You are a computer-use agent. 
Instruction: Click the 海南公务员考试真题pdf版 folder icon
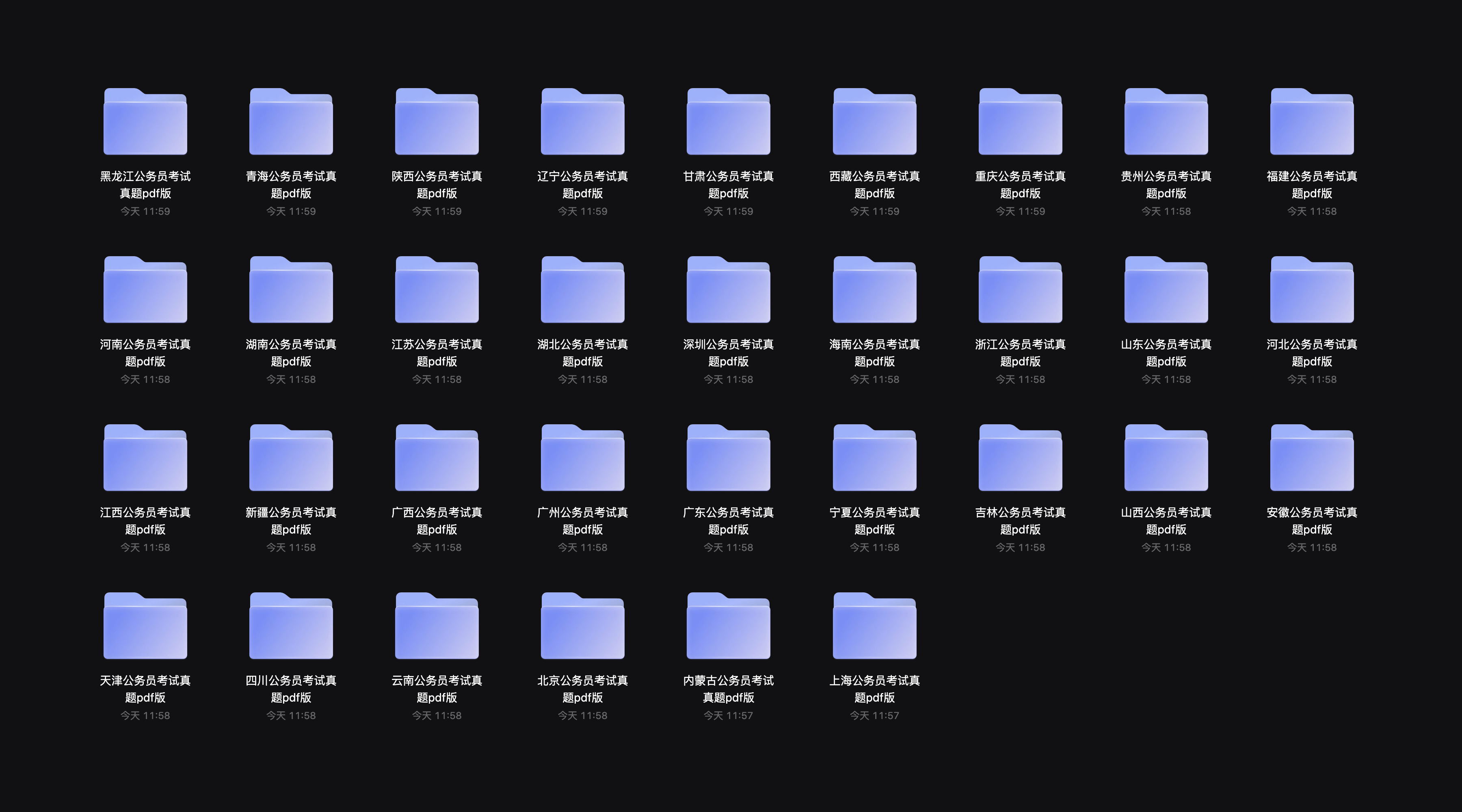point(875,289)
